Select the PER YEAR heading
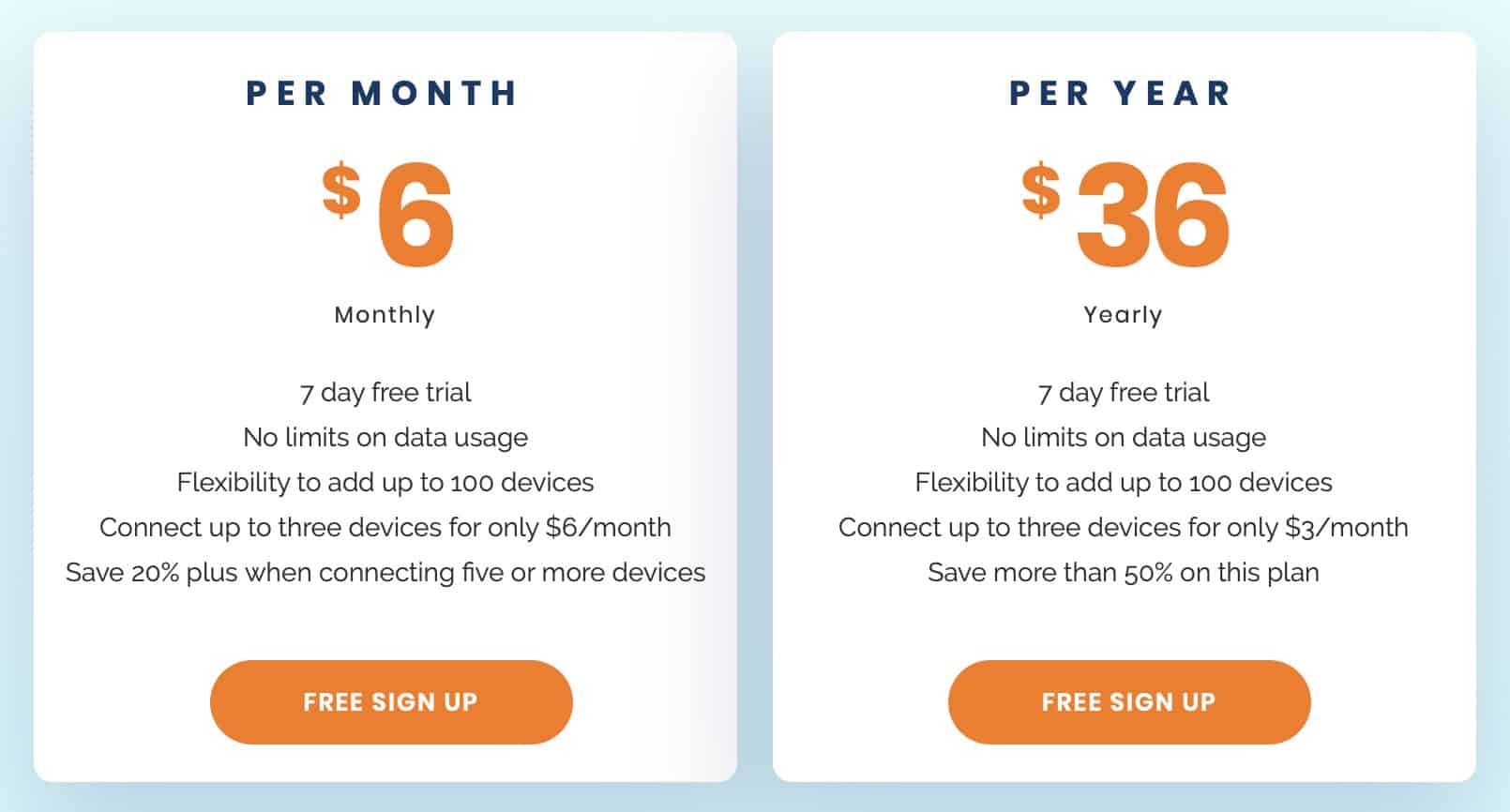Screen dimensions: 1510x812 pos(1121,93)
